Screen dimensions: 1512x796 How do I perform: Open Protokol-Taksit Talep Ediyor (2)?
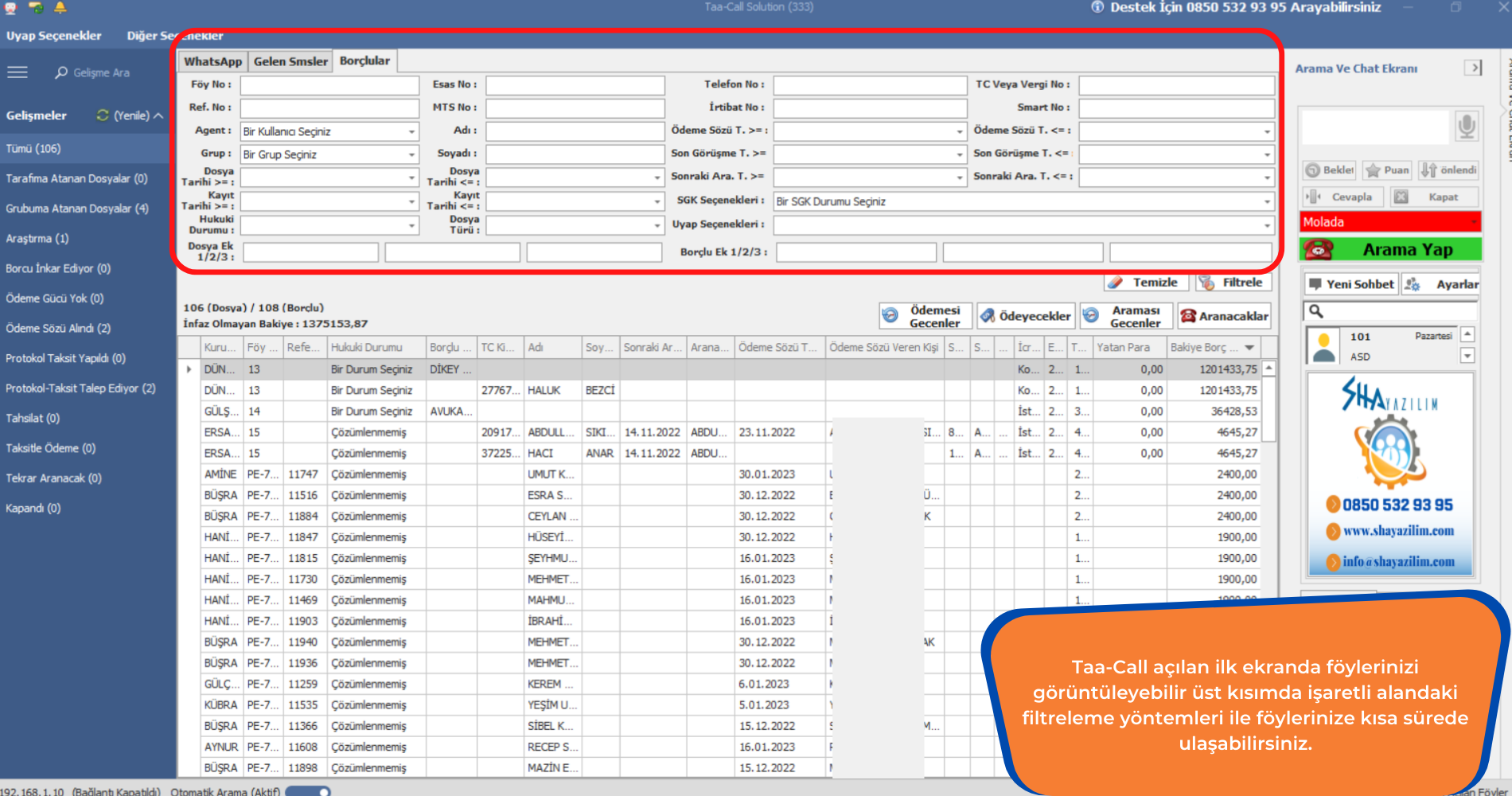[80, 388]
